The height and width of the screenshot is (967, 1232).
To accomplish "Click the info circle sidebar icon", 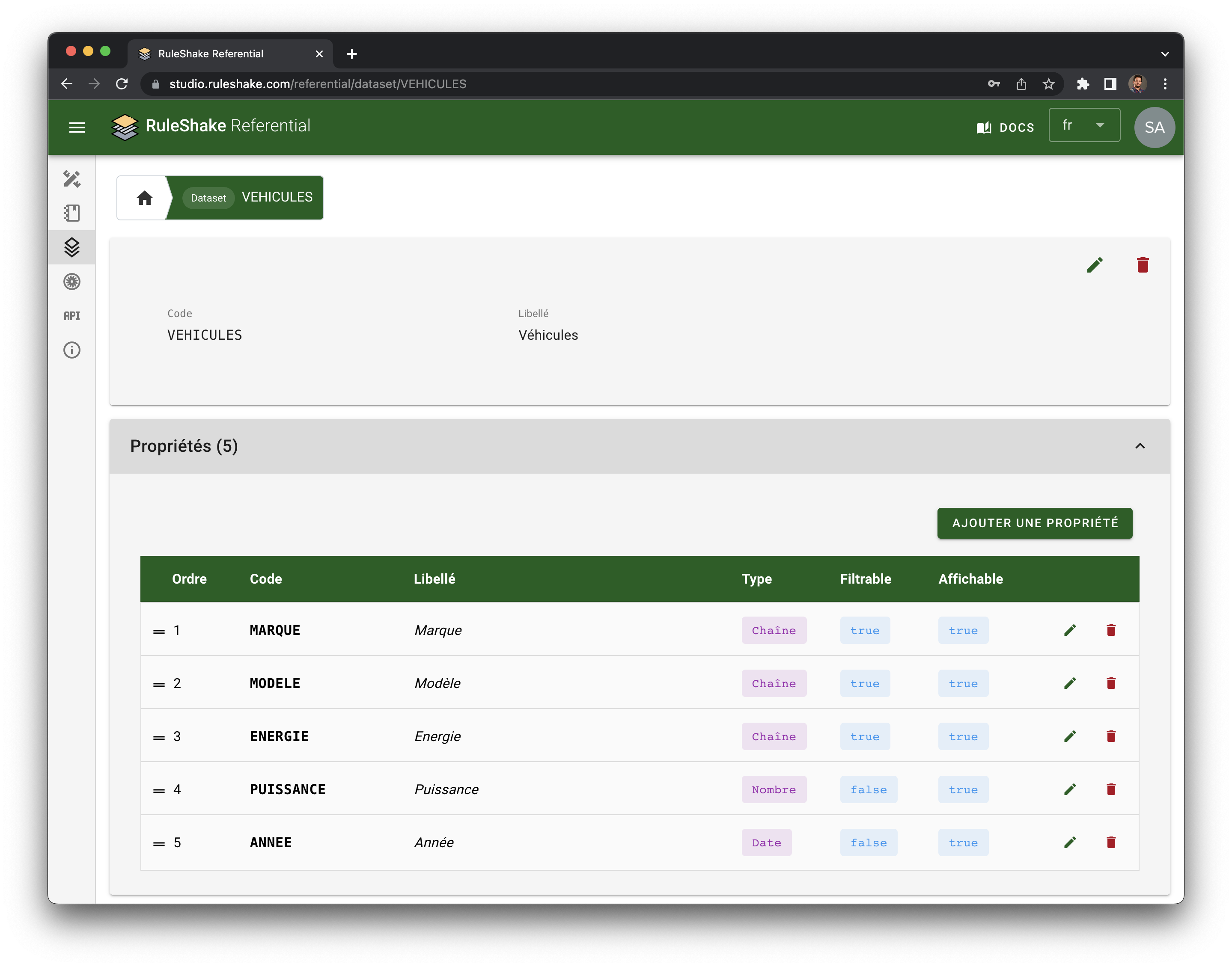I will click(72, 350).
